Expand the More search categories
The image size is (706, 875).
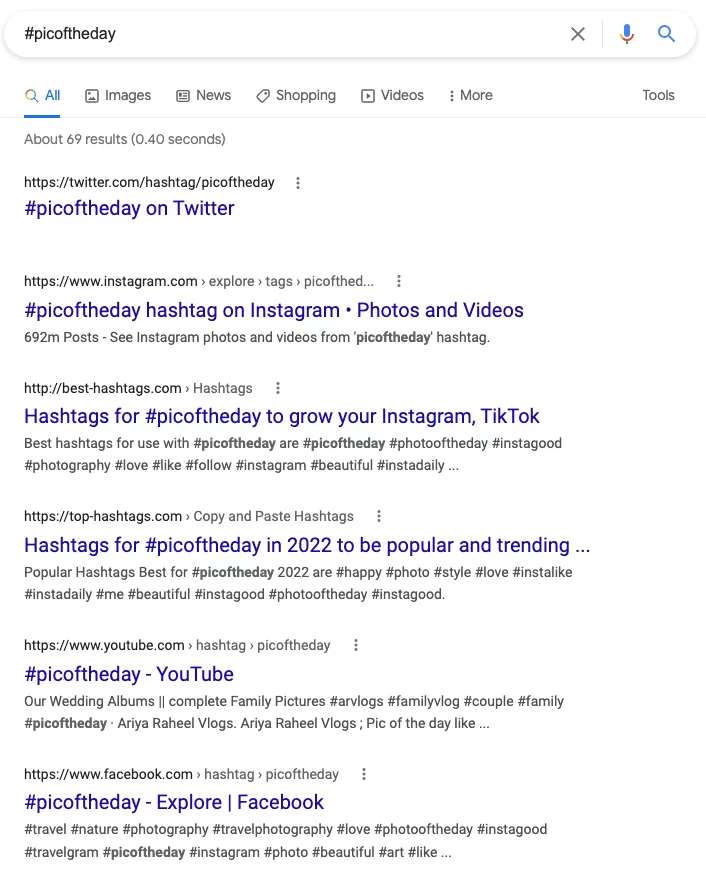(x=470, y=95)
